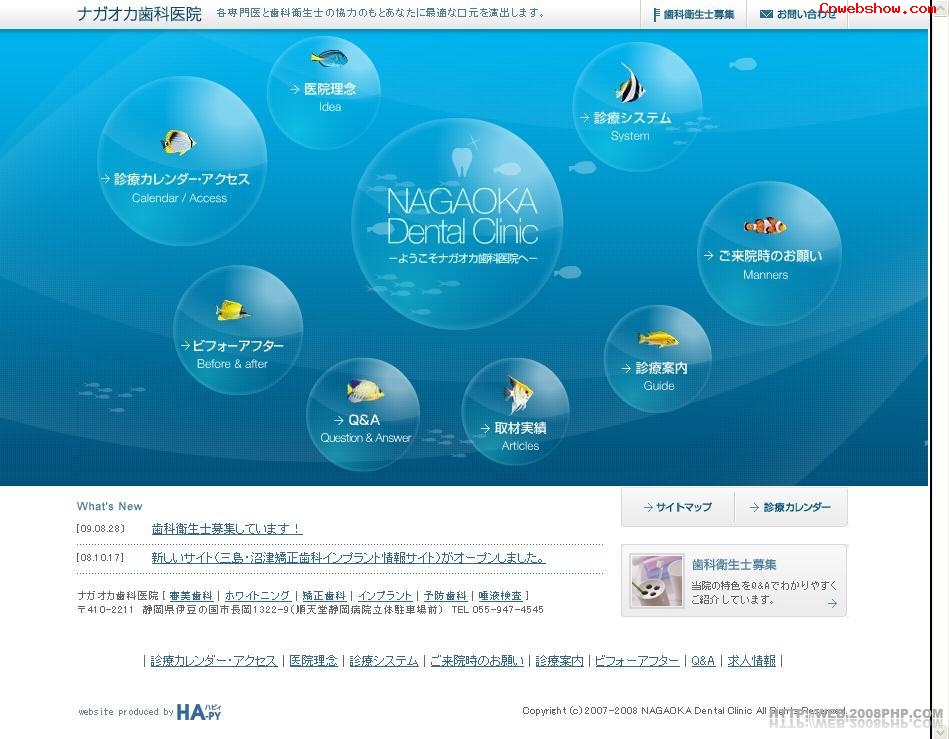Click the 唾液検査 link
The height and width of the screenshot is (739, 949).
pos(500,596)
